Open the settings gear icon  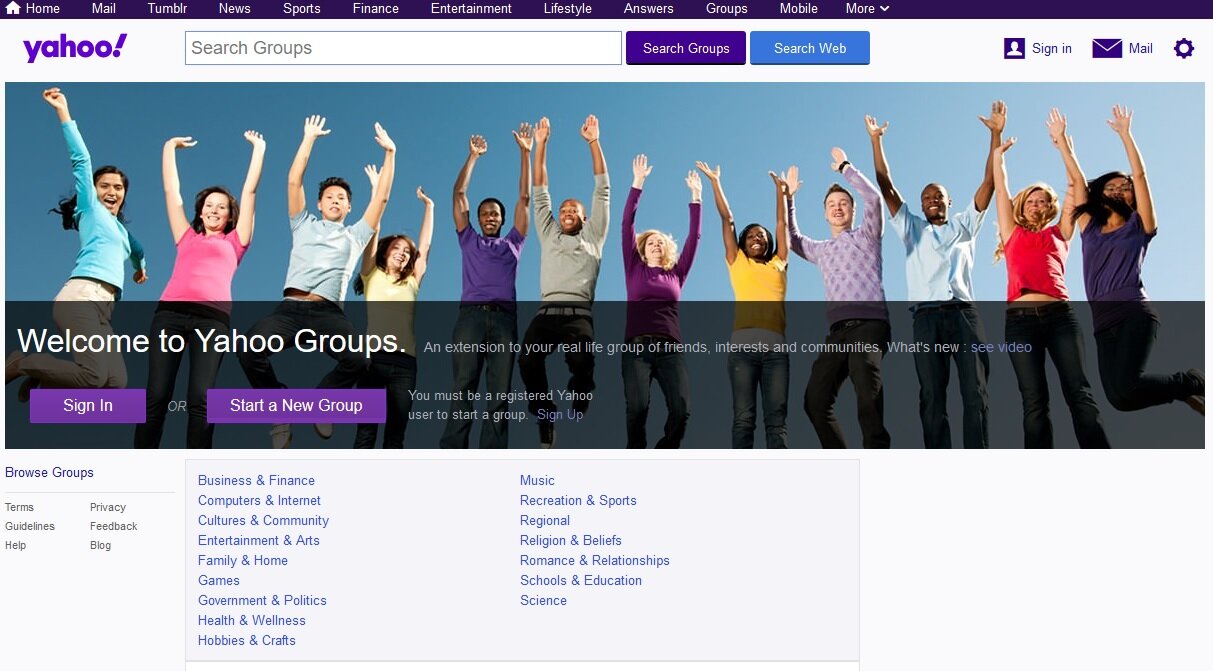pyautogui.click(x=1184, y=48)
